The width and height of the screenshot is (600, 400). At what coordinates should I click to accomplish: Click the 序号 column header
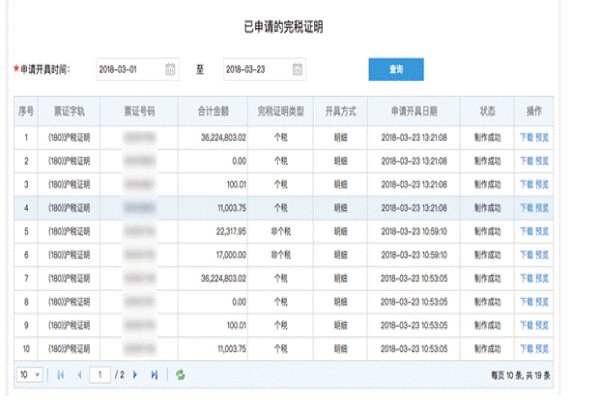26,111
